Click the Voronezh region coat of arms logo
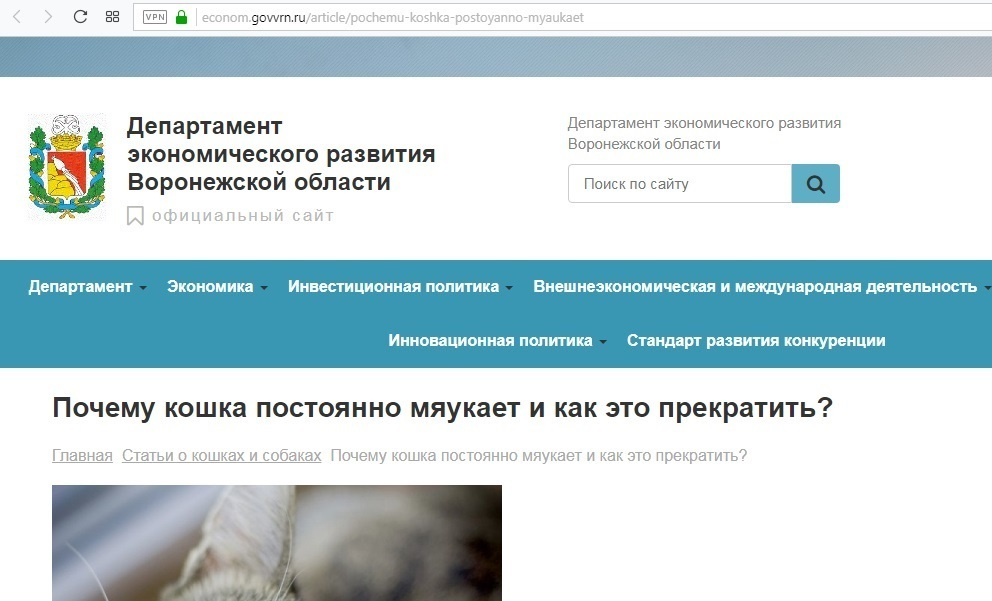The width and height of the screenshot is (992, 601). click(66, 167)
